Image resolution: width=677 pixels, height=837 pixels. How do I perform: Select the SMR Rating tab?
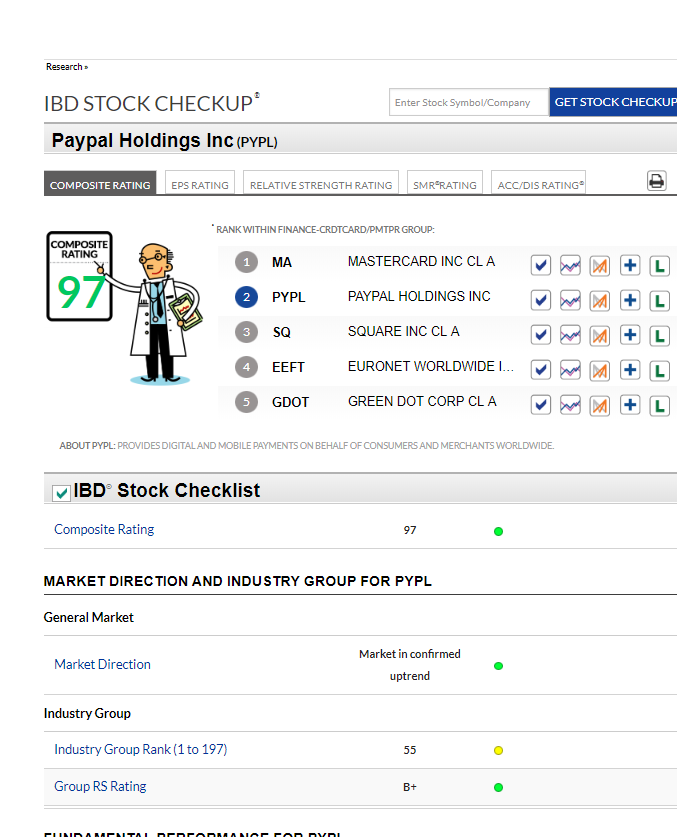[444, 185]
